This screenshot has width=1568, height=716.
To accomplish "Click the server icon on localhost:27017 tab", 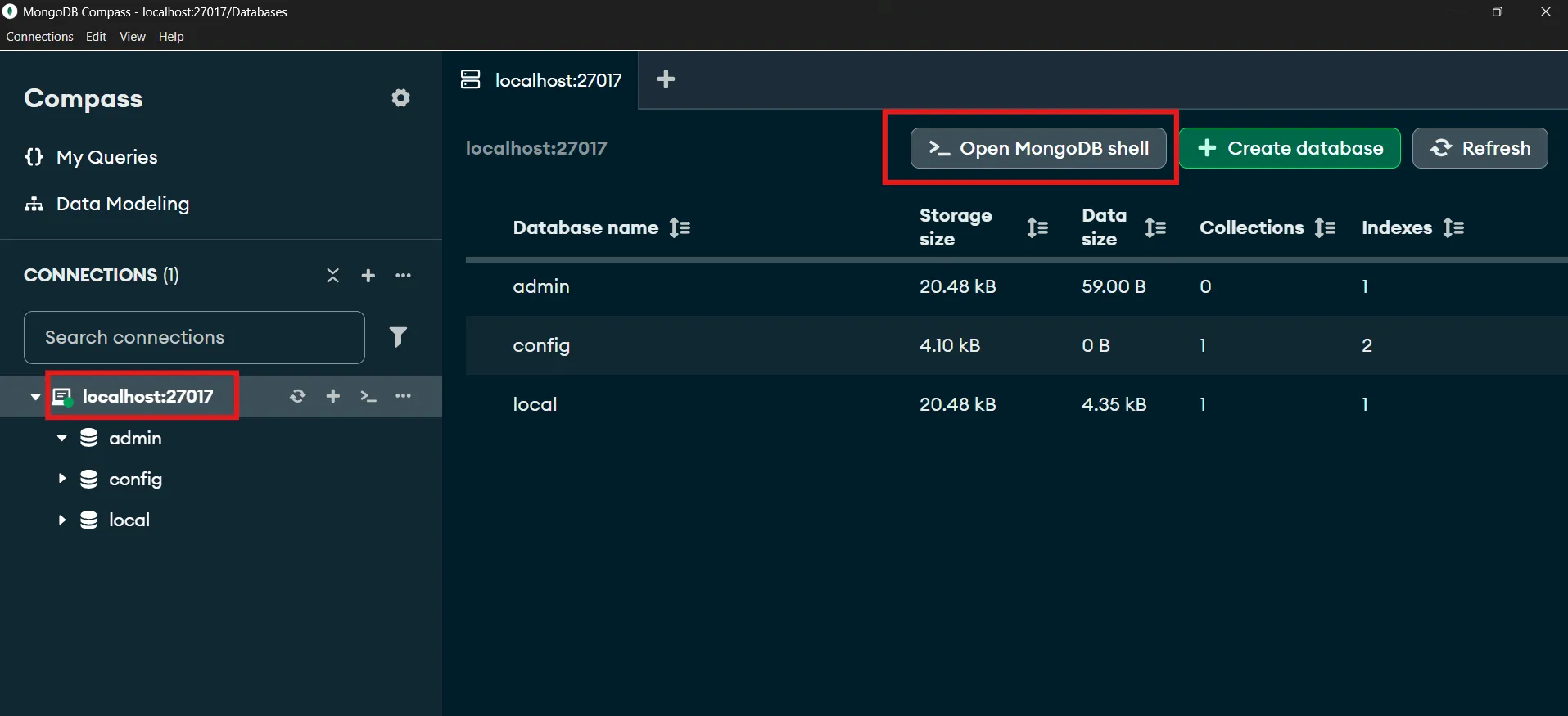I will pyautogui.click(x=470, y=79).
